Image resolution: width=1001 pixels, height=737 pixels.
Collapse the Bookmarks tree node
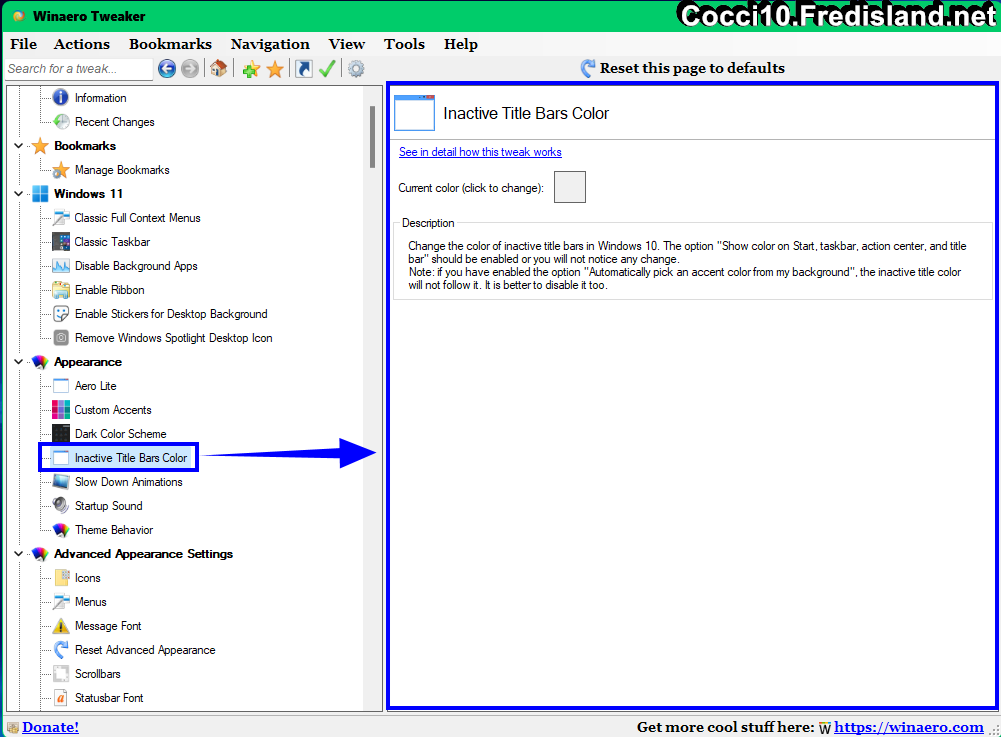pos(19,146)
